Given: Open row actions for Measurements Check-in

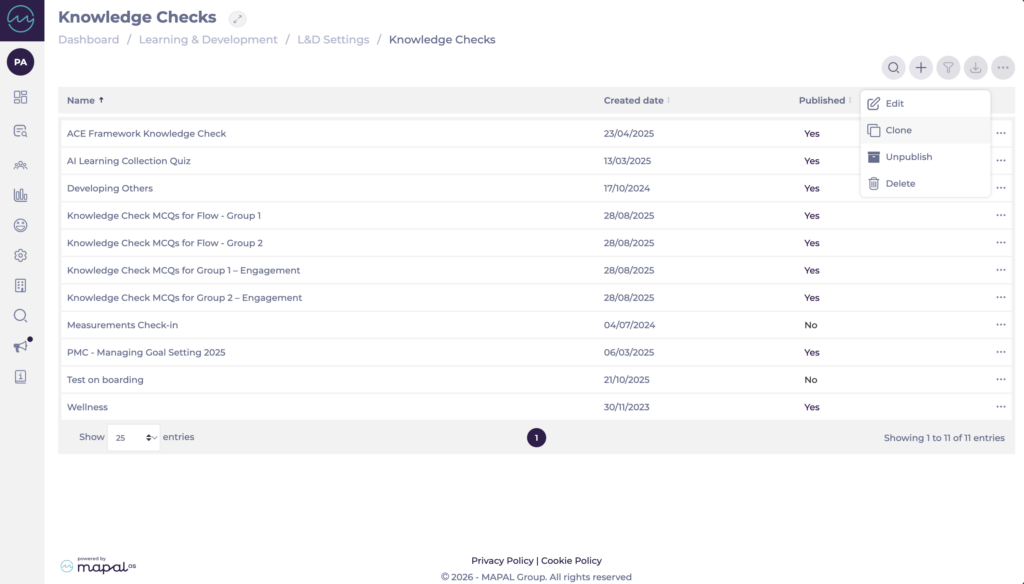Looking at the screenshot, I should click(x=1000, y=325).
